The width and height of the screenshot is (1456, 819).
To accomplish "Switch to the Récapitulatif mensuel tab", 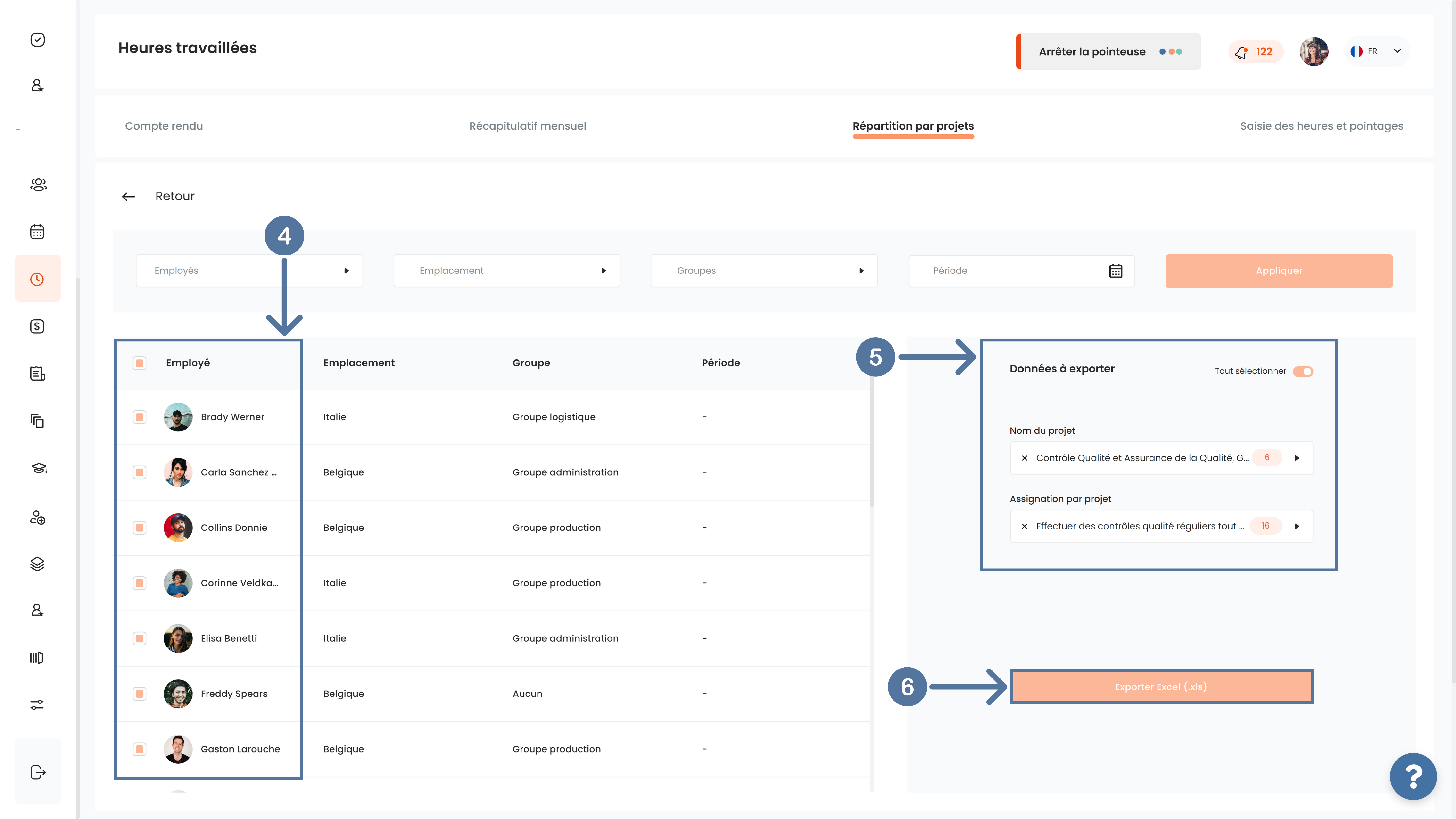I will tap(527, 126).
